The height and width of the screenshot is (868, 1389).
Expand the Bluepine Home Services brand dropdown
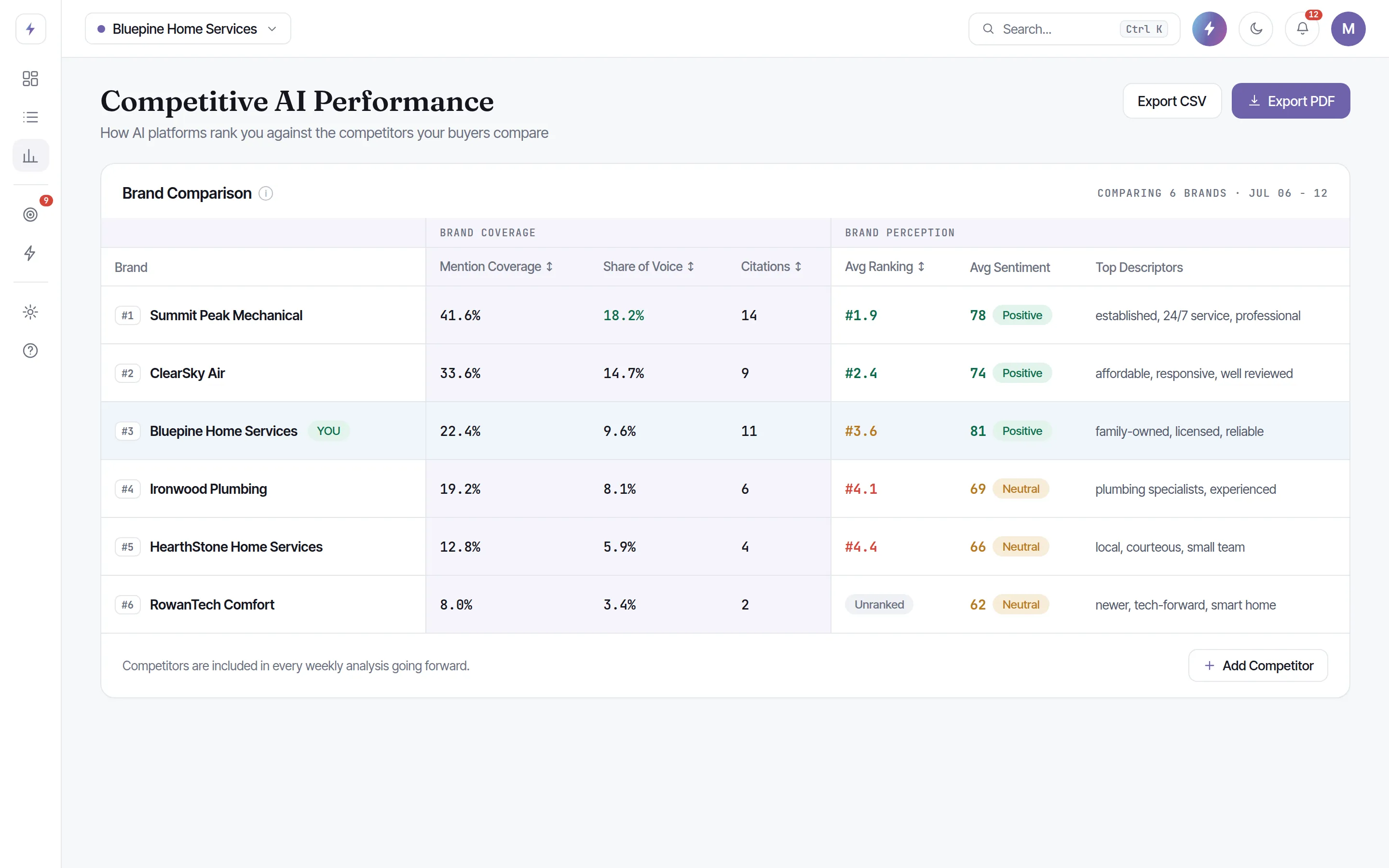pyautogui.click(x=188, y=29)
